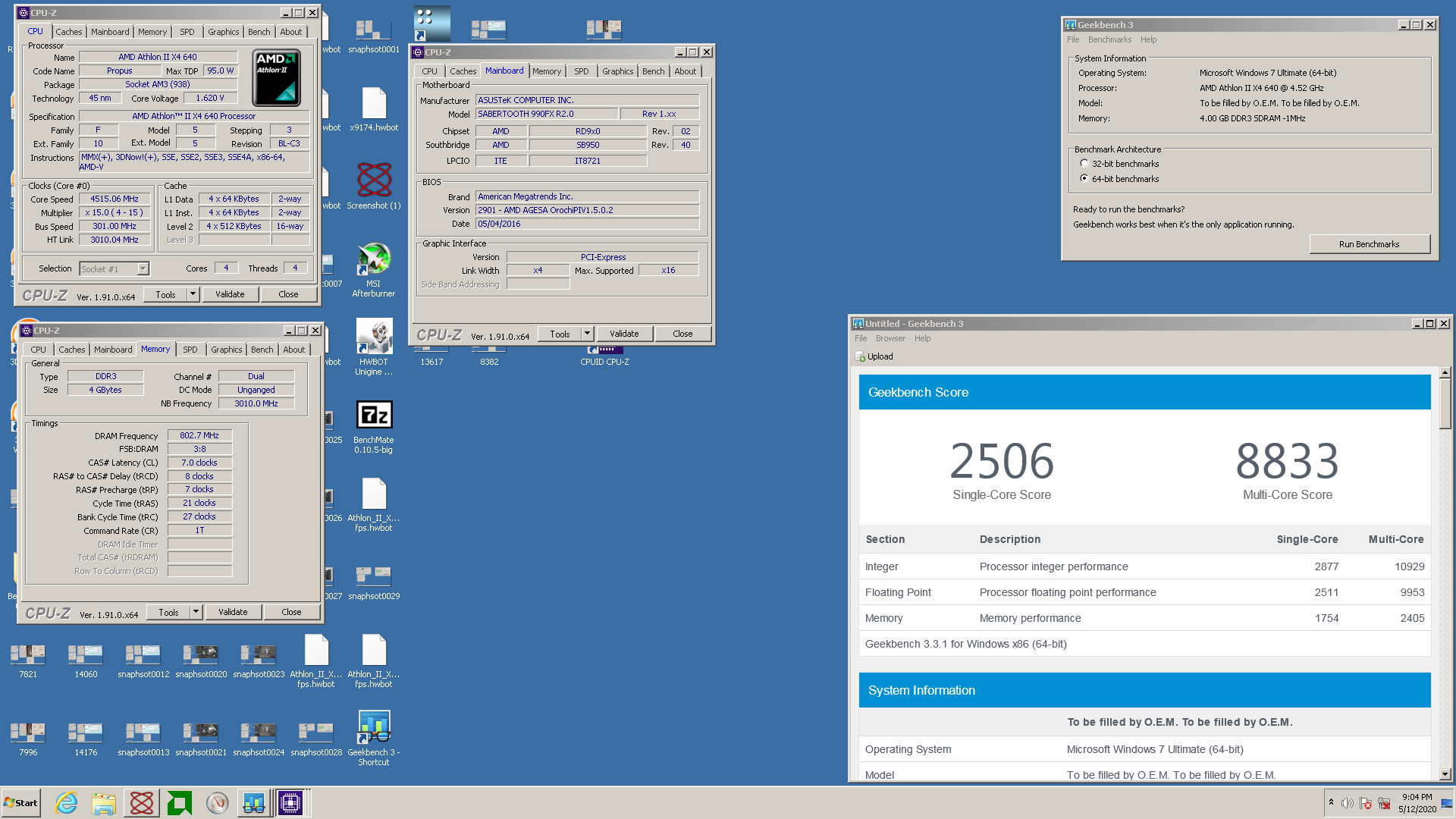Switch to CPU-Z via taskbar icon
Viewport: 1456px width, 819px height.
coord(290,802)
